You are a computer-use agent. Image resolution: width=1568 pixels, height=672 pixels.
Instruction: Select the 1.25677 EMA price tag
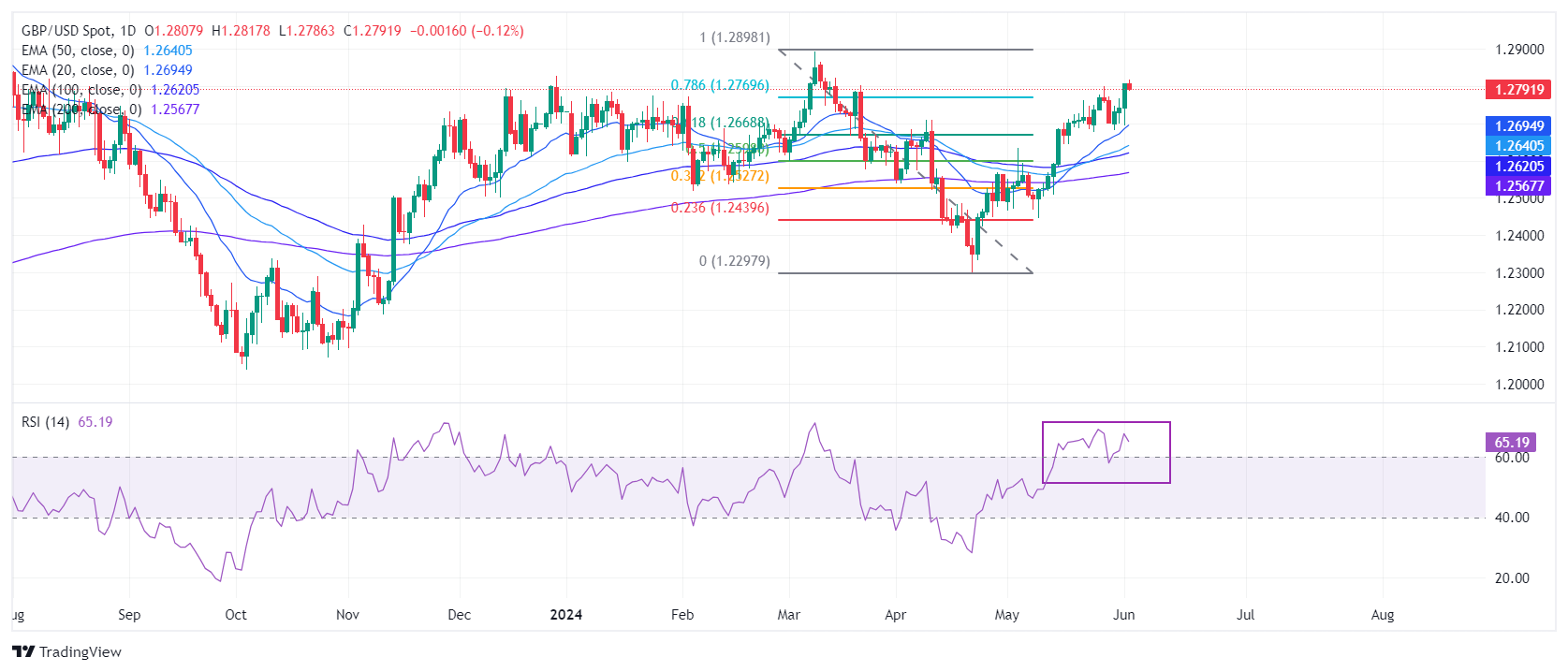pyautogui.click(x=1518, y=186)
